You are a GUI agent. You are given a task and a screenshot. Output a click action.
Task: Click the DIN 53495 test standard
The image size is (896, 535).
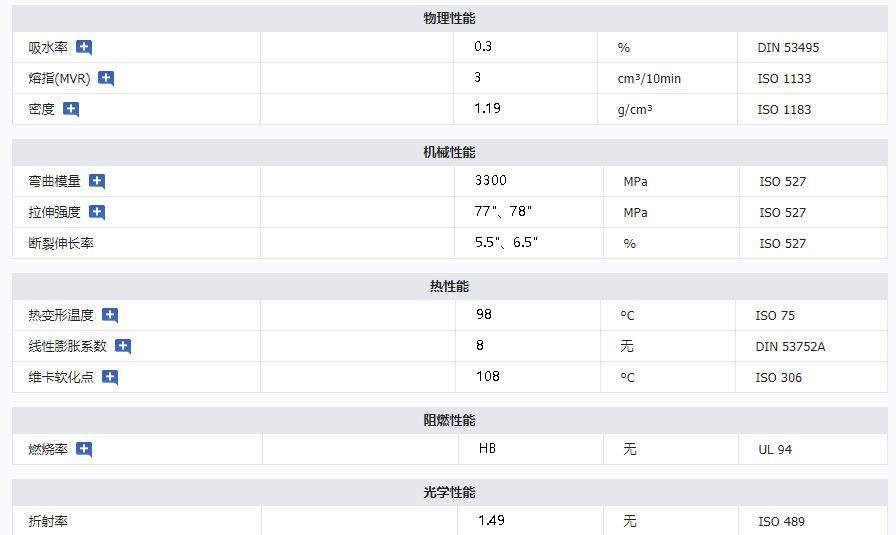(788, 47)
